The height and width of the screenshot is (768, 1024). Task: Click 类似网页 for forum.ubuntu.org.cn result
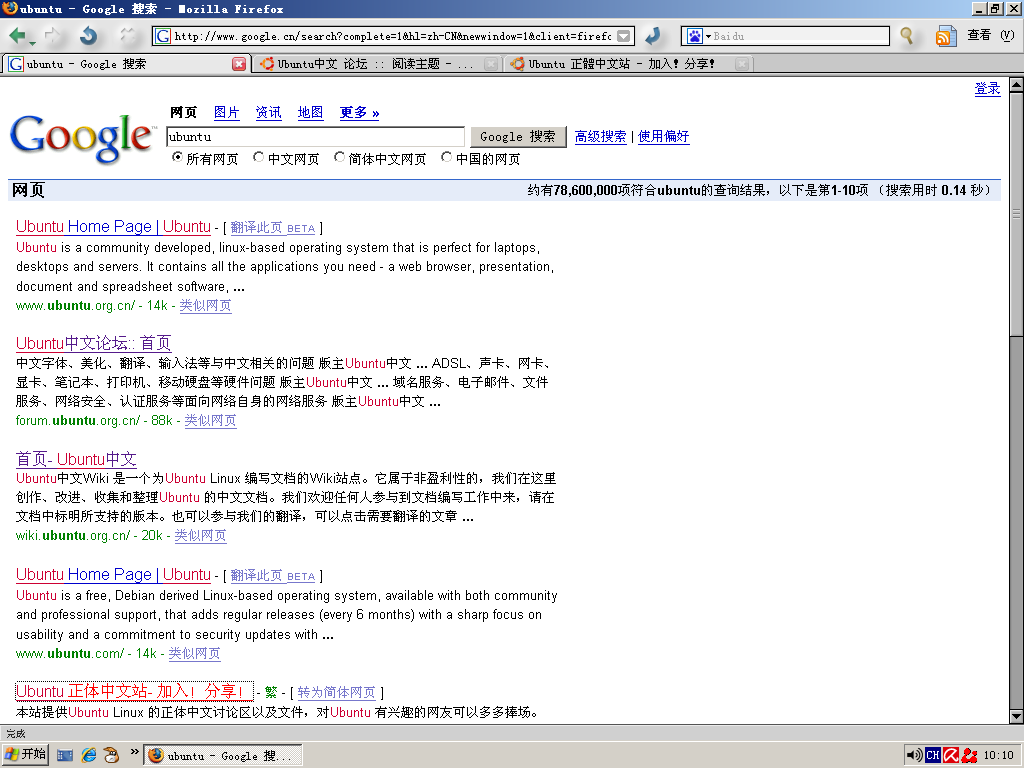pos(210,421)
